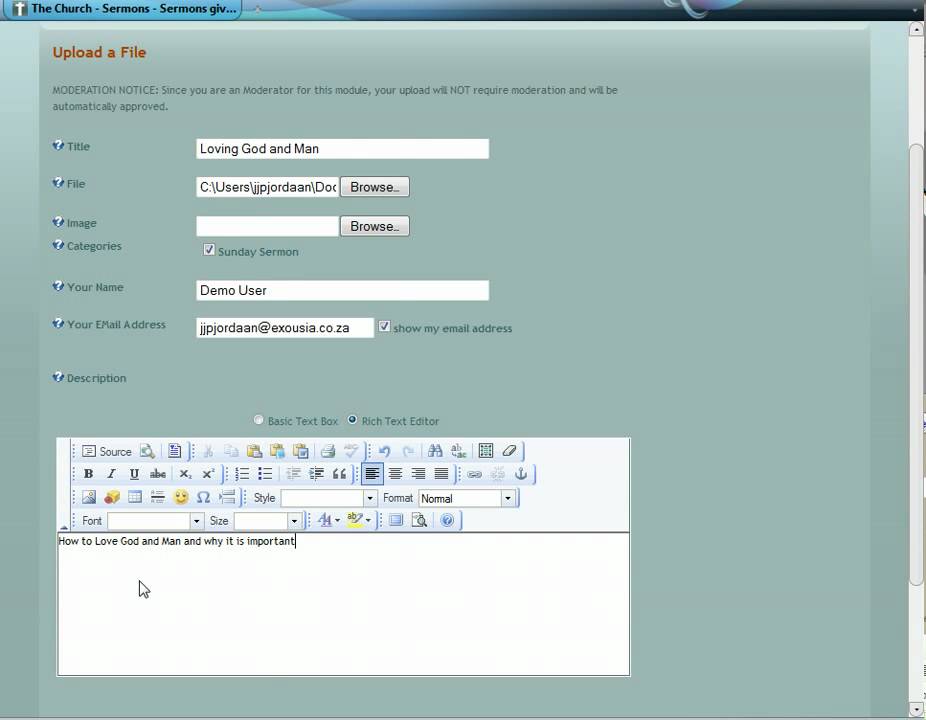Click the Print icon in editor
This screenshot has height=720, width=926.
[x=328, y=452]
